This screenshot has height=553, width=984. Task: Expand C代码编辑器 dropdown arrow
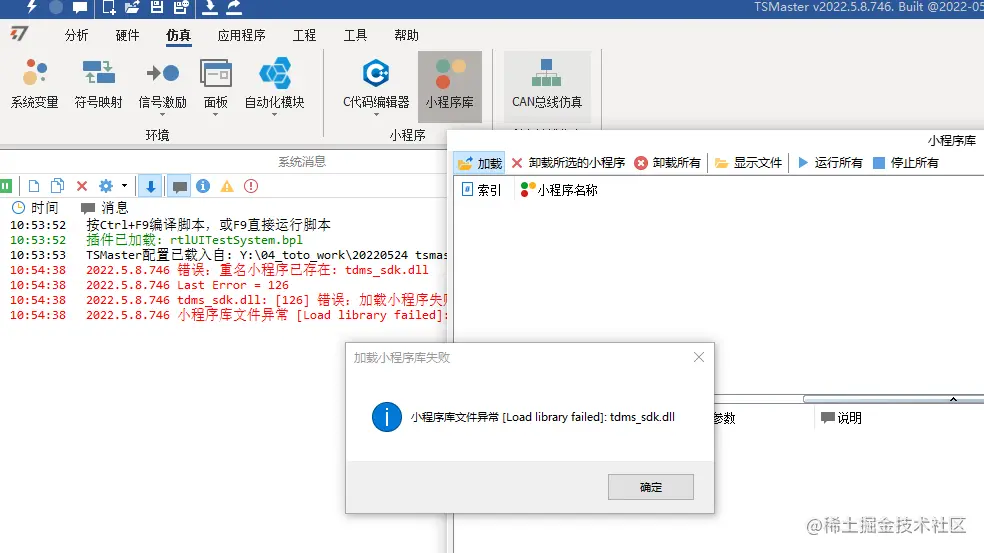[x=376, y=115]
